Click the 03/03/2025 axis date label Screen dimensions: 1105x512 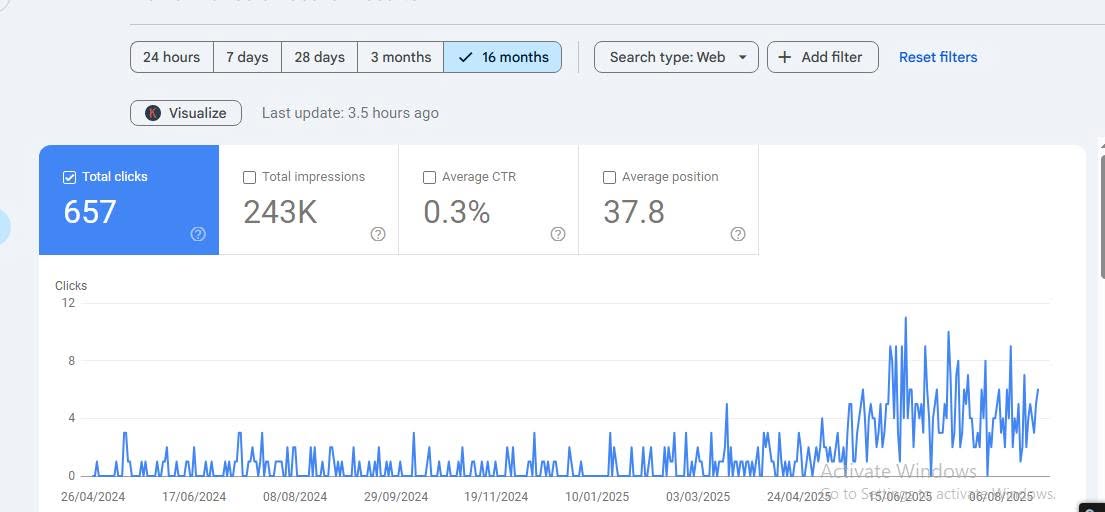tap(698, 497)
